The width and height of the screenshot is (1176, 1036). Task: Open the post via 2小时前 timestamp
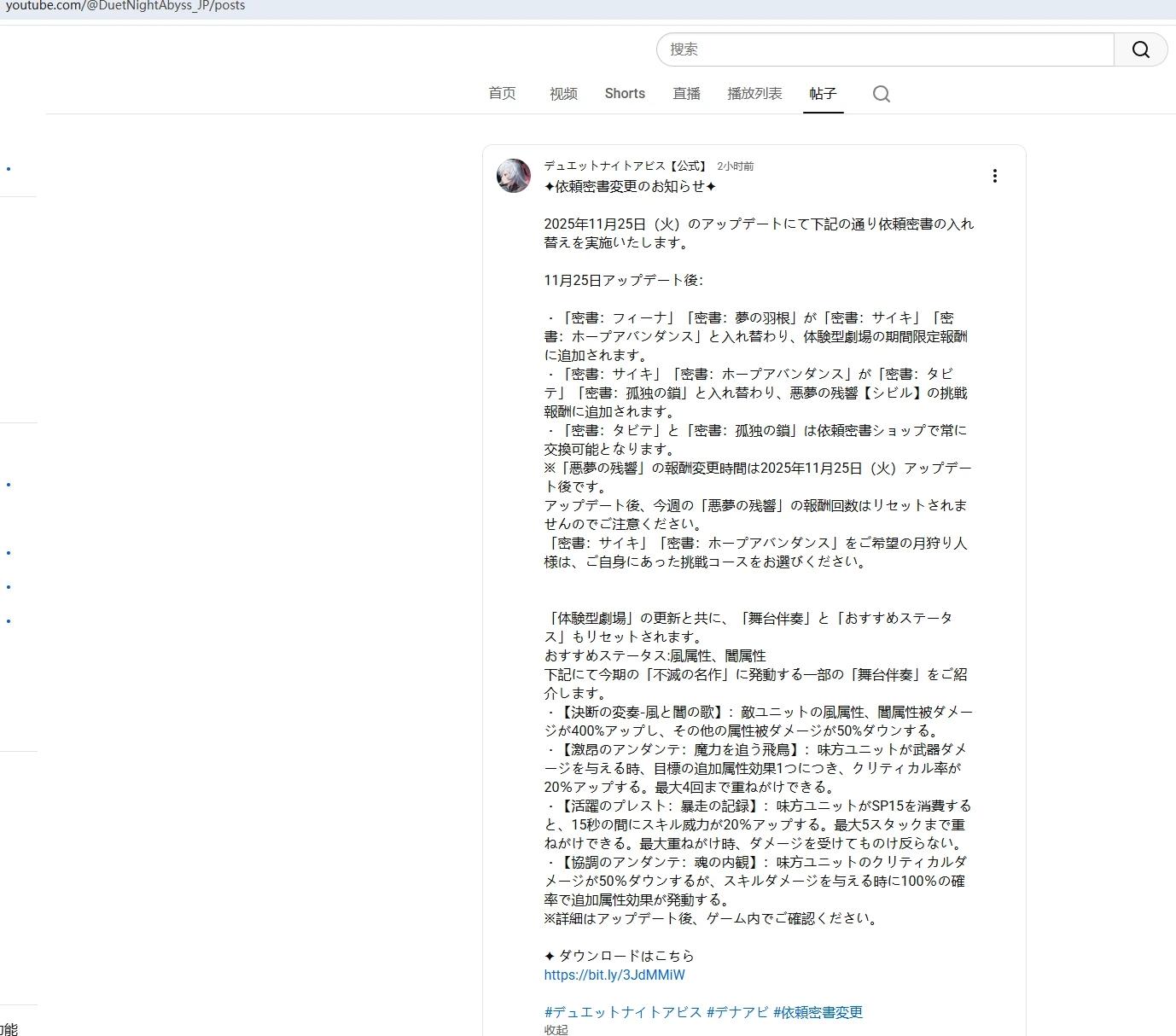(735, 166)
